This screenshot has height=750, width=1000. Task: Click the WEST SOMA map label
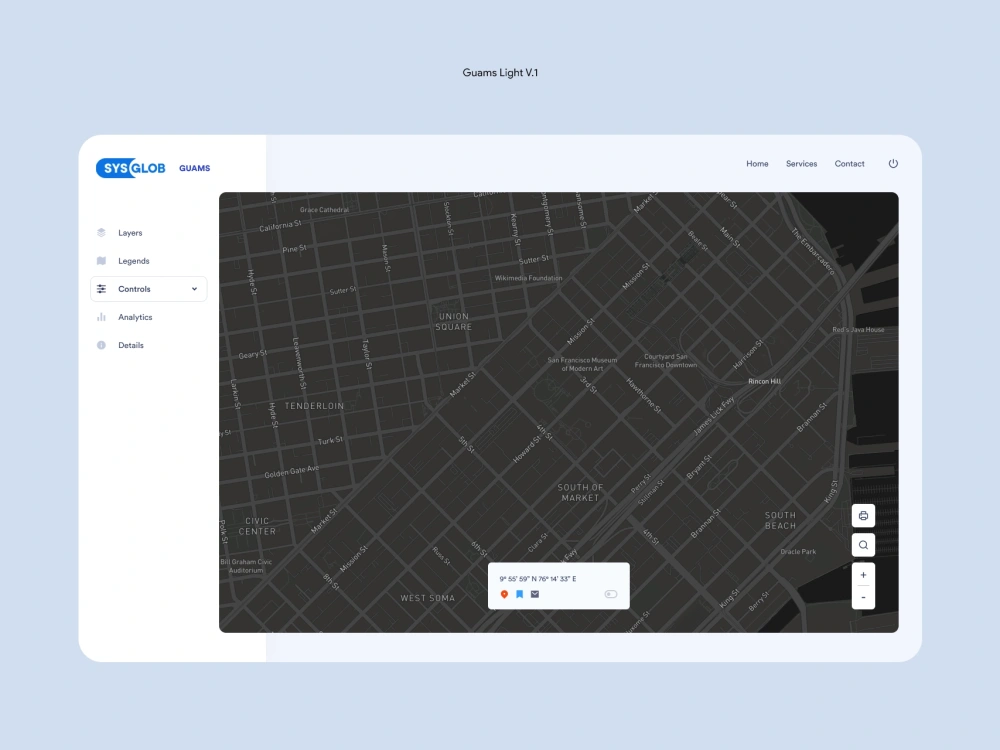click(x=427, y=598)
